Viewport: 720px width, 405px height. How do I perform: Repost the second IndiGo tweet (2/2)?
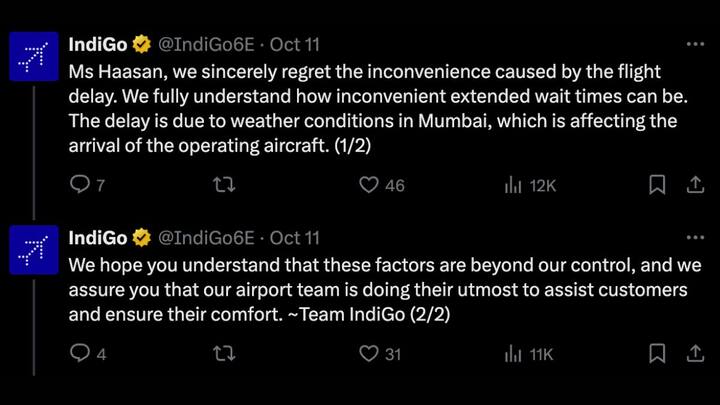[x=224, y=353]
